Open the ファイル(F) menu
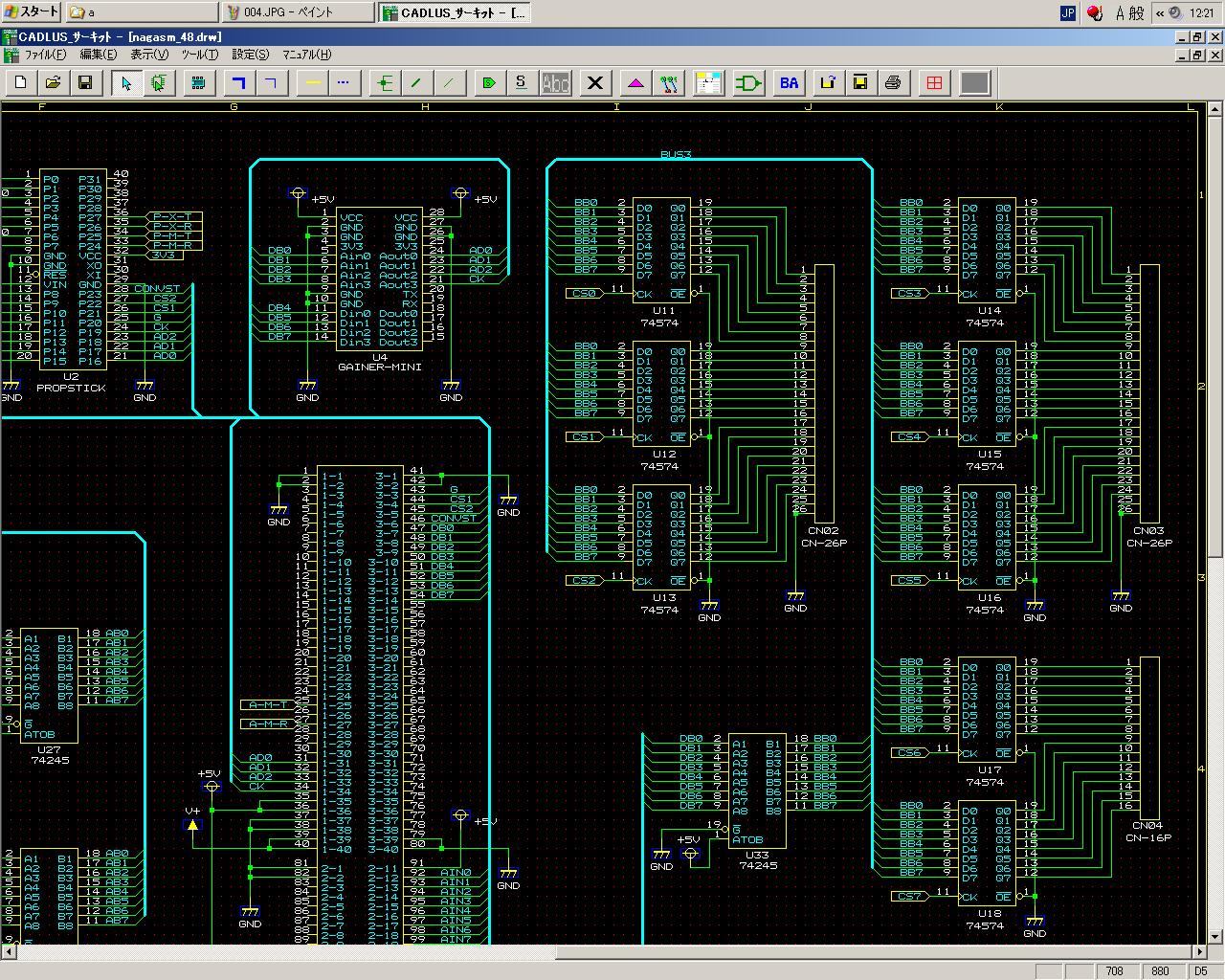Screen dimensions: 1225x980 point(45,55)
